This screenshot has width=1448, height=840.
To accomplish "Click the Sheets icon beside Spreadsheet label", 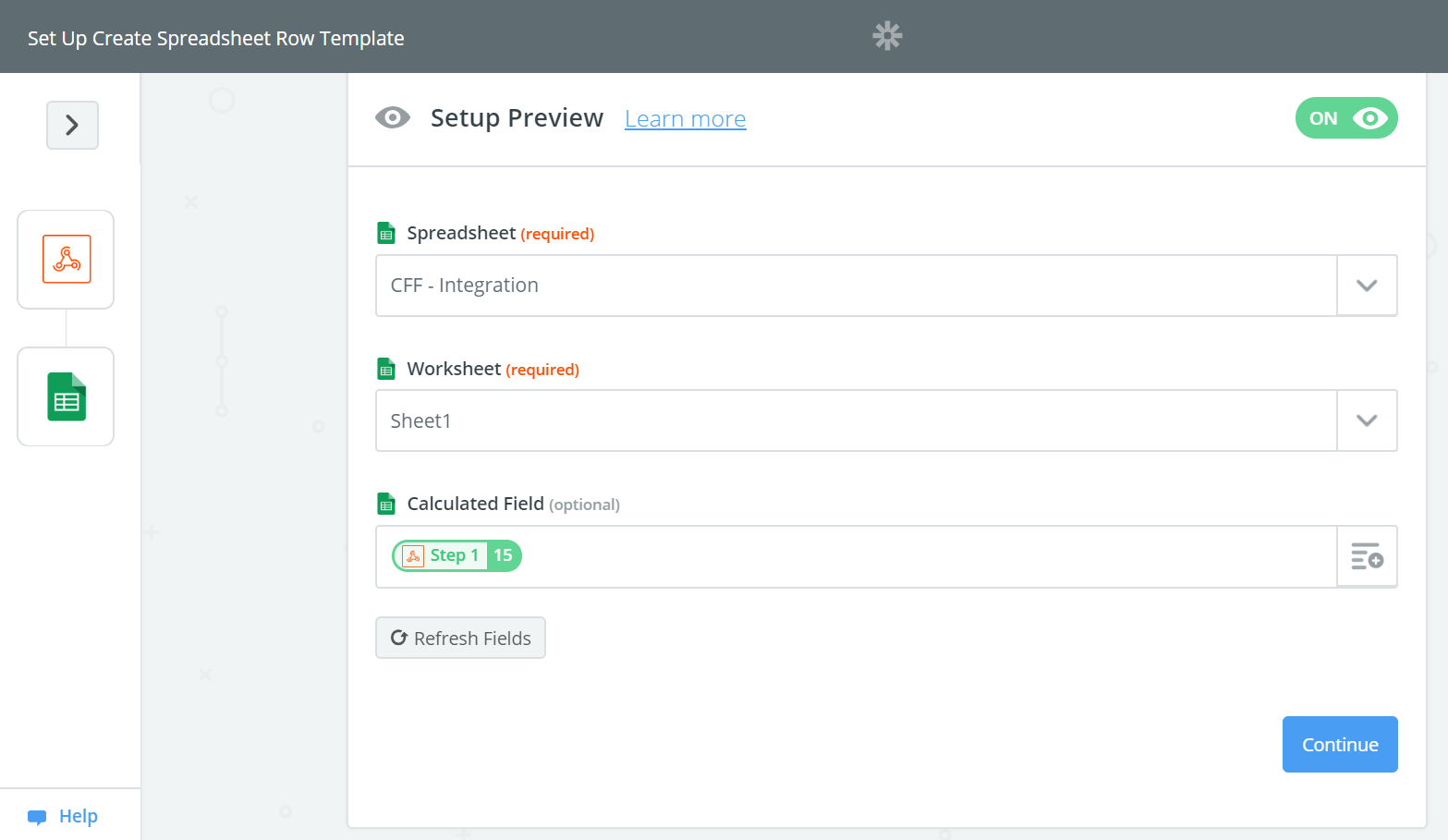I will [386, 234].
